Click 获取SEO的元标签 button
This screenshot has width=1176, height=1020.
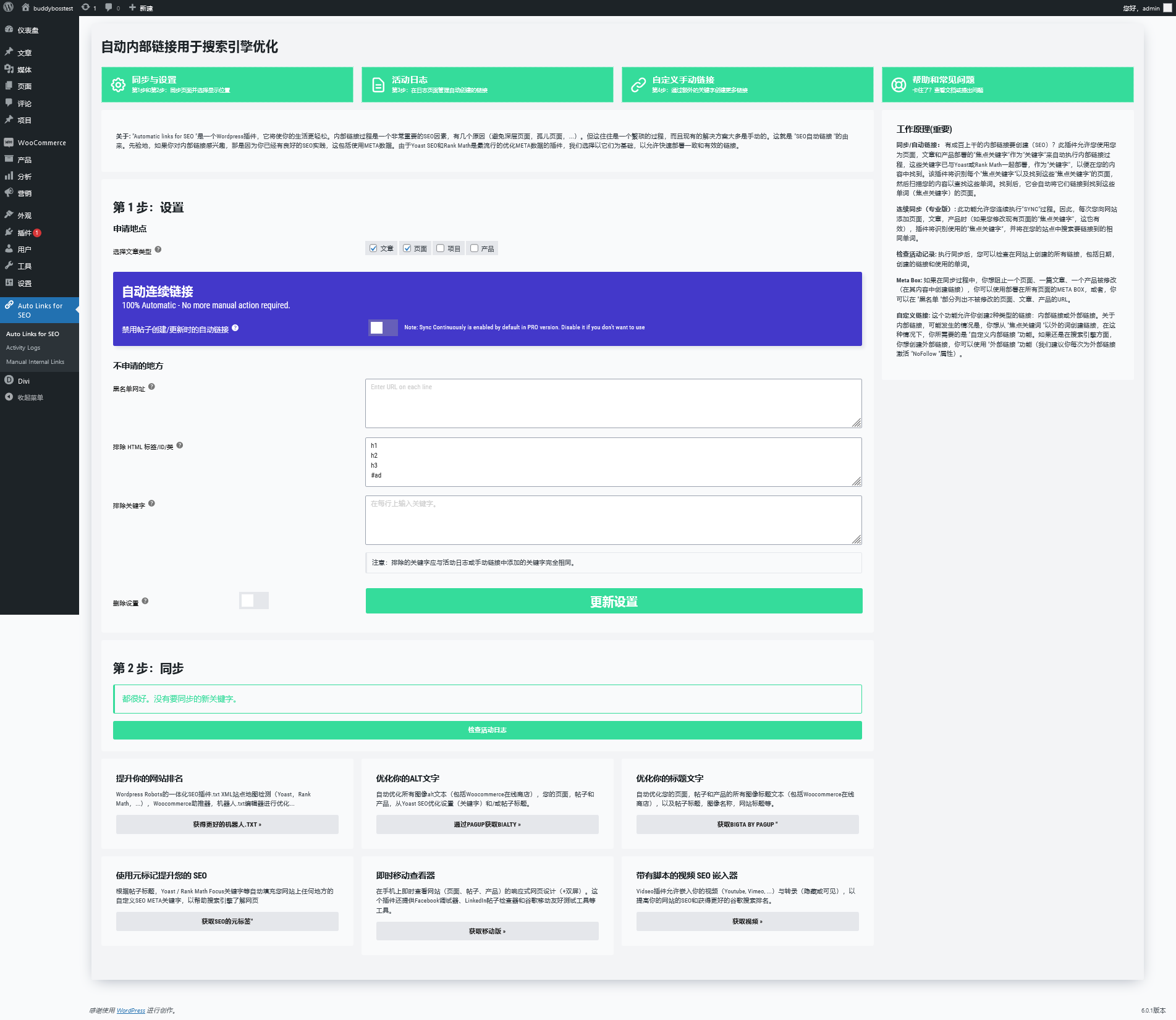pos(227,921)
